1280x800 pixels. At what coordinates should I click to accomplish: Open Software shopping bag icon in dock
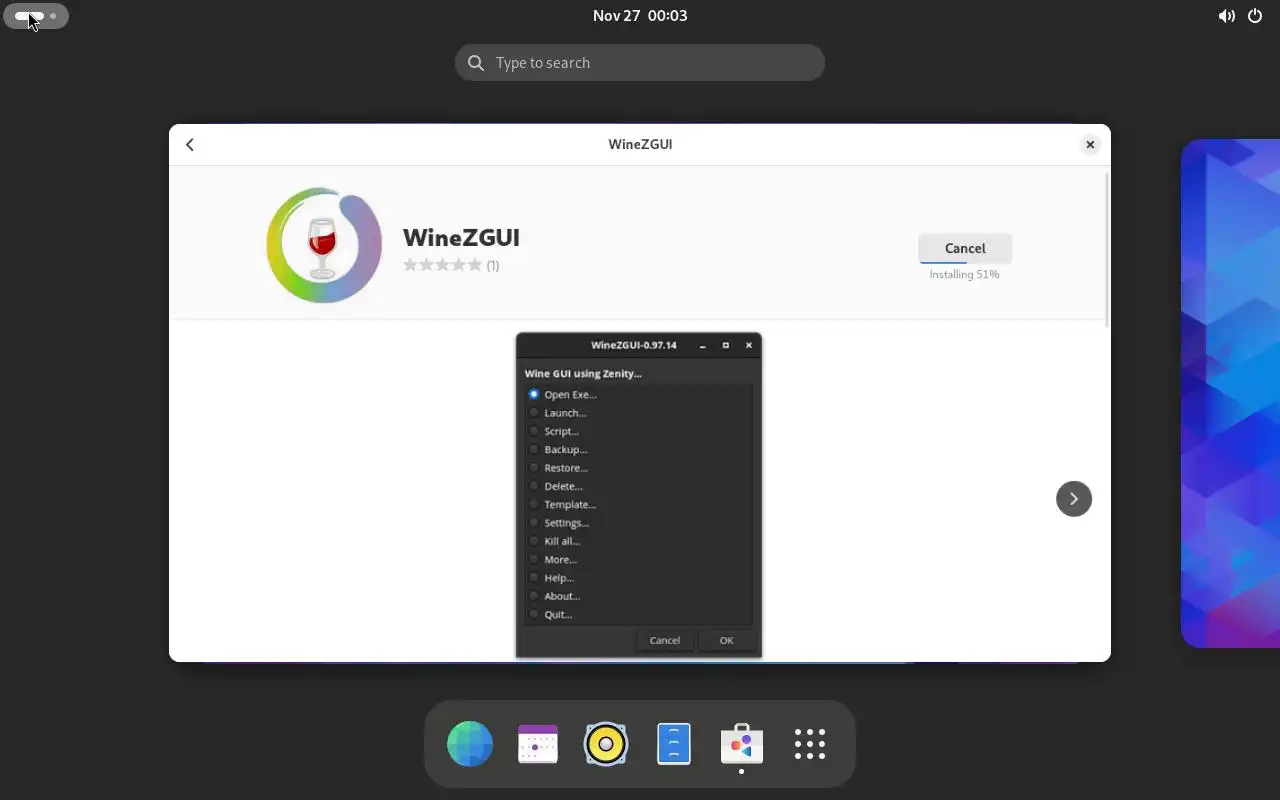click(x=742, y=744)
